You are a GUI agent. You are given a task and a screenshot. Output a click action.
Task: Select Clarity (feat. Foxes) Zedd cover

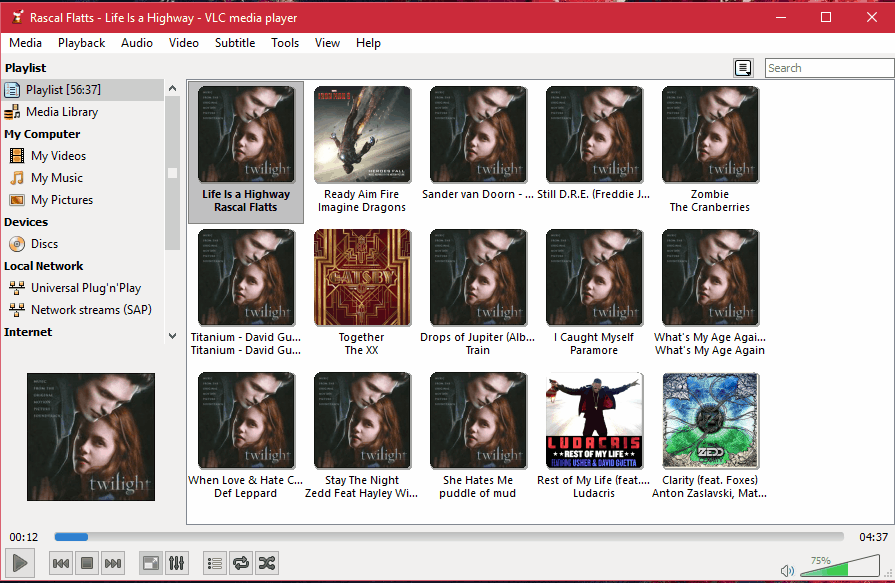710,421
